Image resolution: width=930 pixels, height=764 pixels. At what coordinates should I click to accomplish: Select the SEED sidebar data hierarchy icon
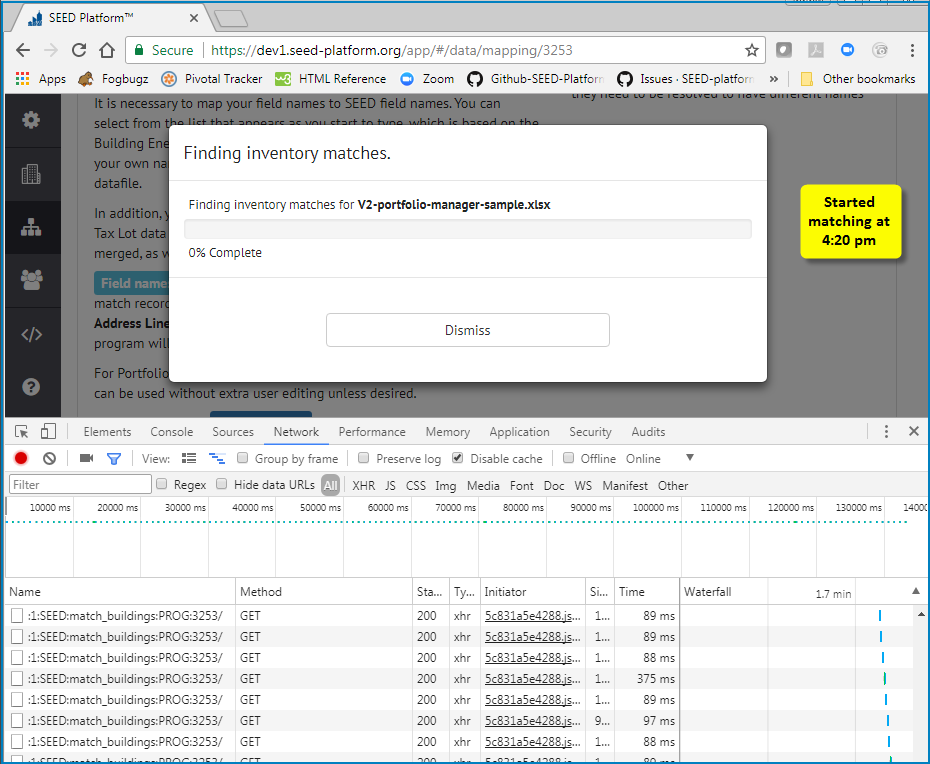[x=31, y=227]
